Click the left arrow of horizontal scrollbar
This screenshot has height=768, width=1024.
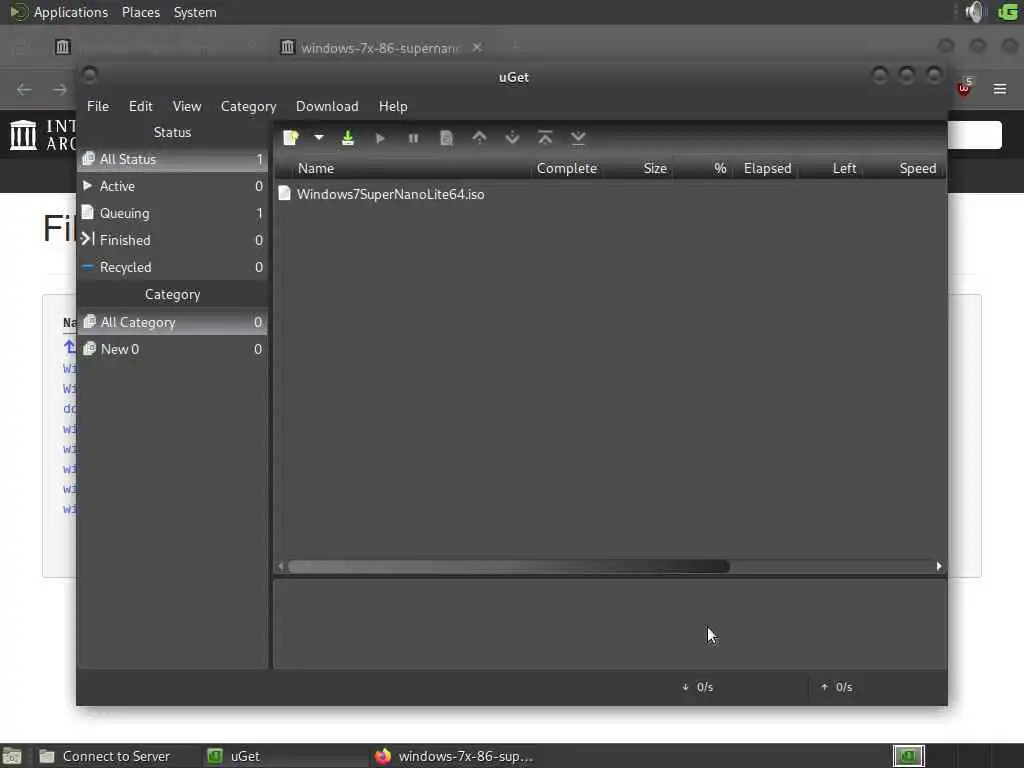281,566
